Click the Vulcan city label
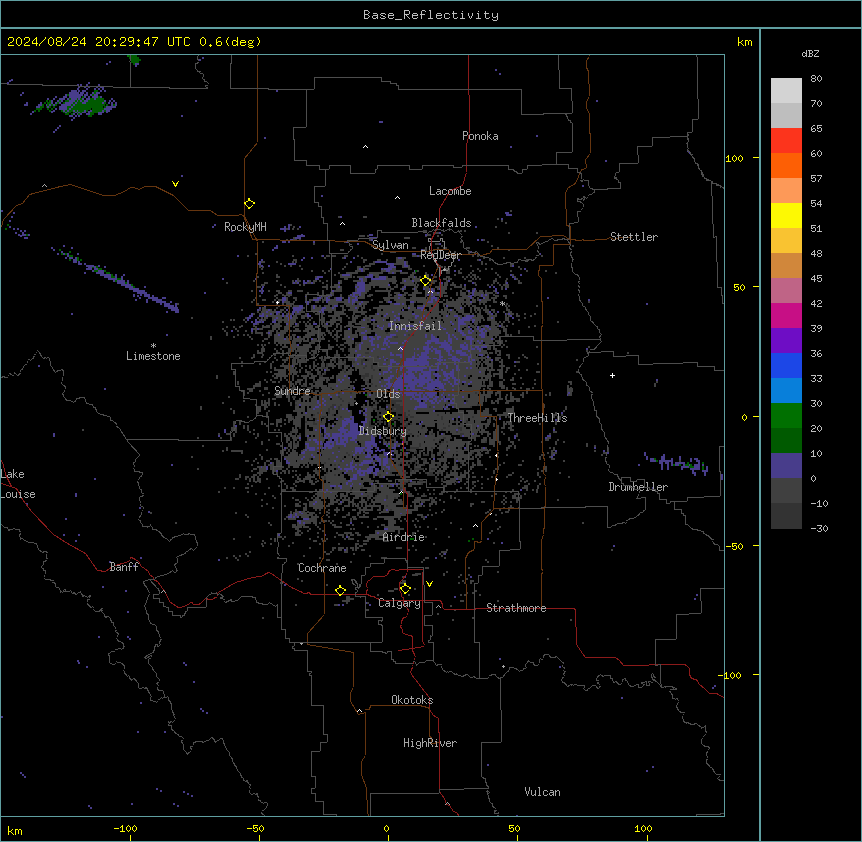Screen dimensions: 862x842 pos(543,792)
